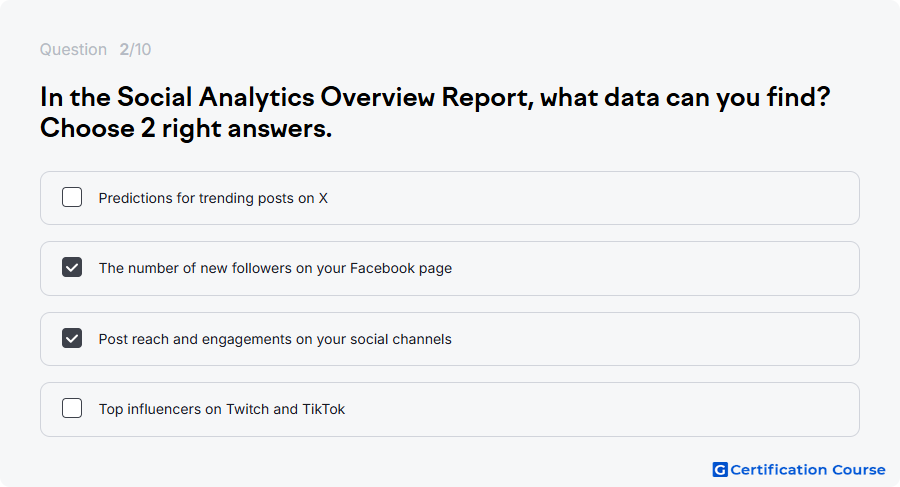This screenshot has height=487, width=900.
Task: Uncheck the Post reach and engagements checkbox
Action: (x=72, y=338)
